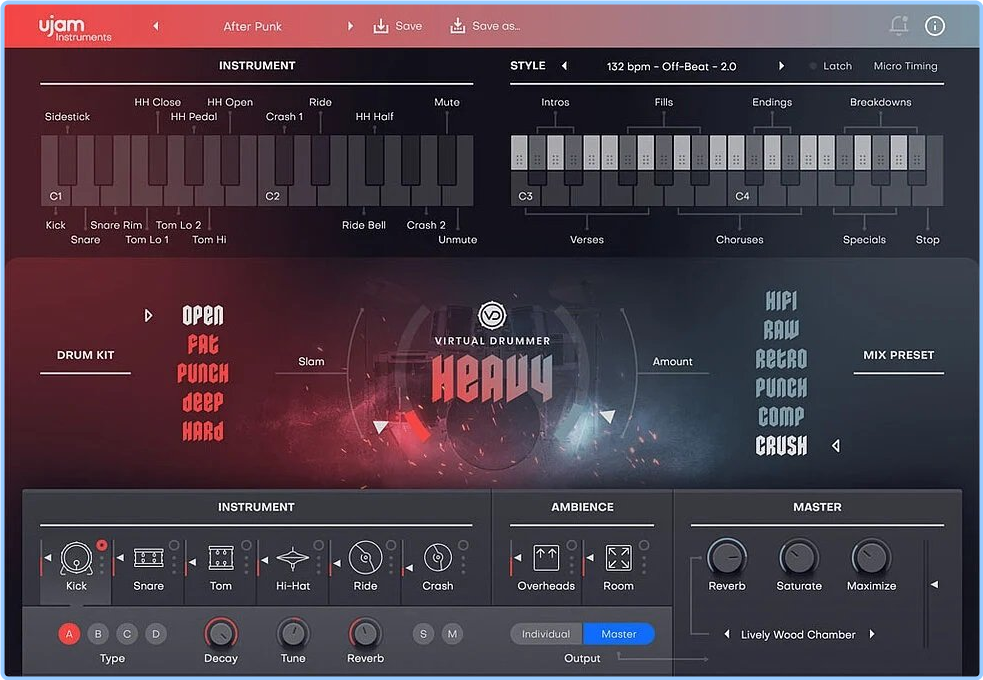Choose the COMP mix preset
The width and height of the screenshot is (983, 680).
[781, 416]
